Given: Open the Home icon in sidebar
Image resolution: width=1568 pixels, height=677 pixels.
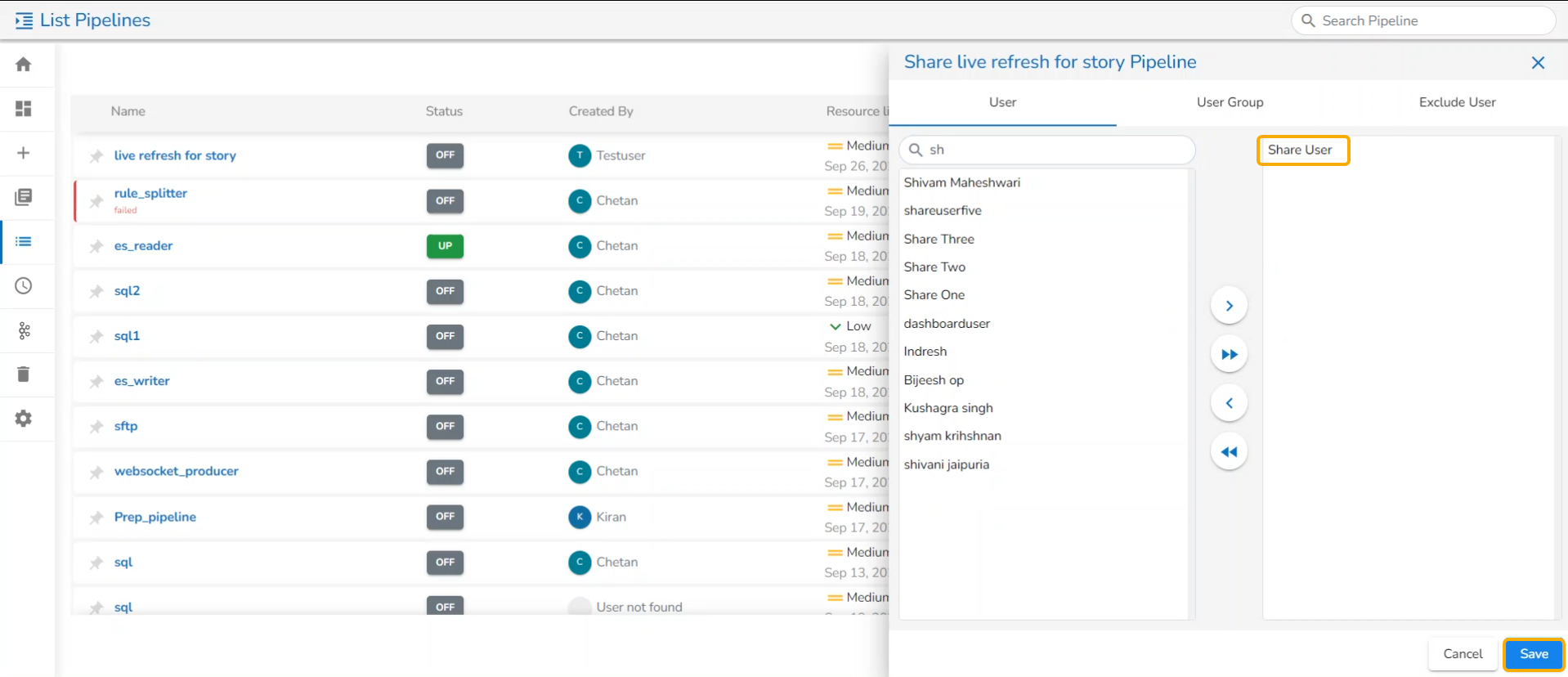Looking at the screenshot, I should (x=24, y=65).
